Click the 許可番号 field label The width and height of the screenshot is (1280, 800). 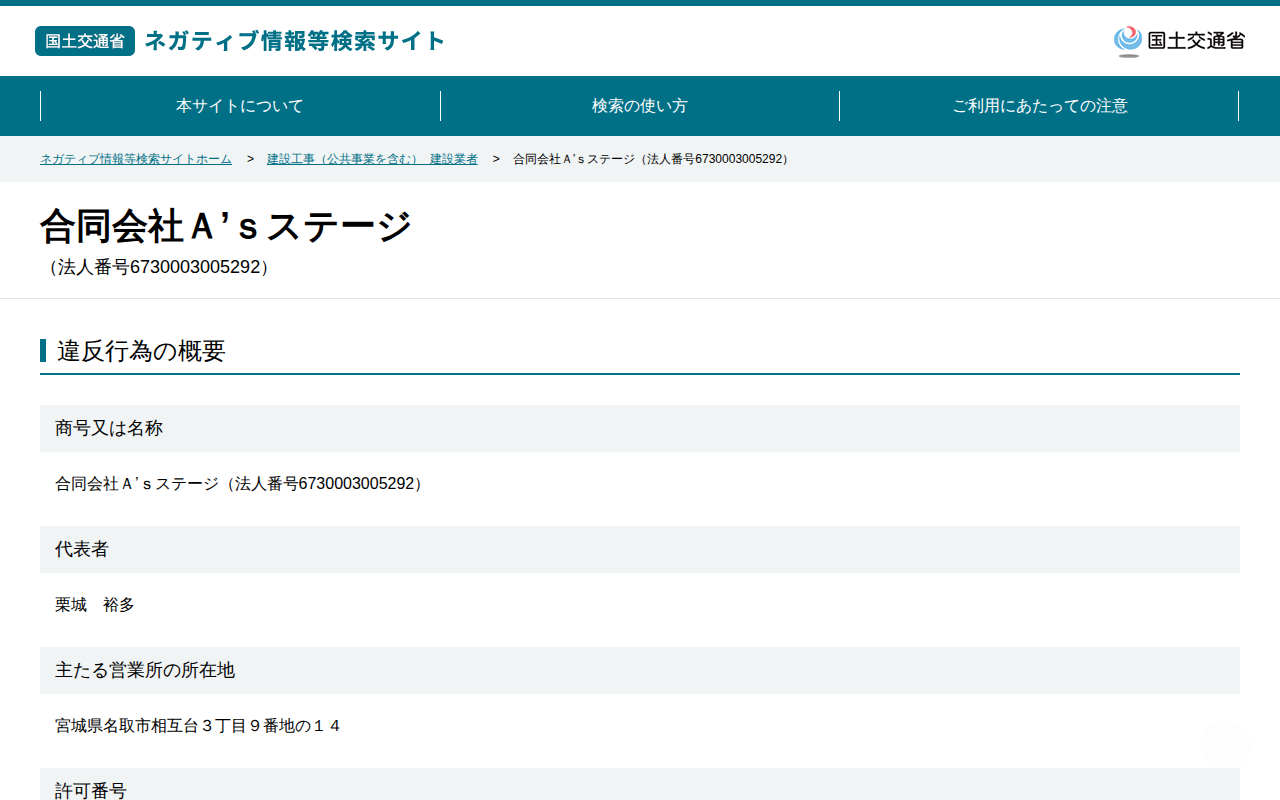[91, 790]
